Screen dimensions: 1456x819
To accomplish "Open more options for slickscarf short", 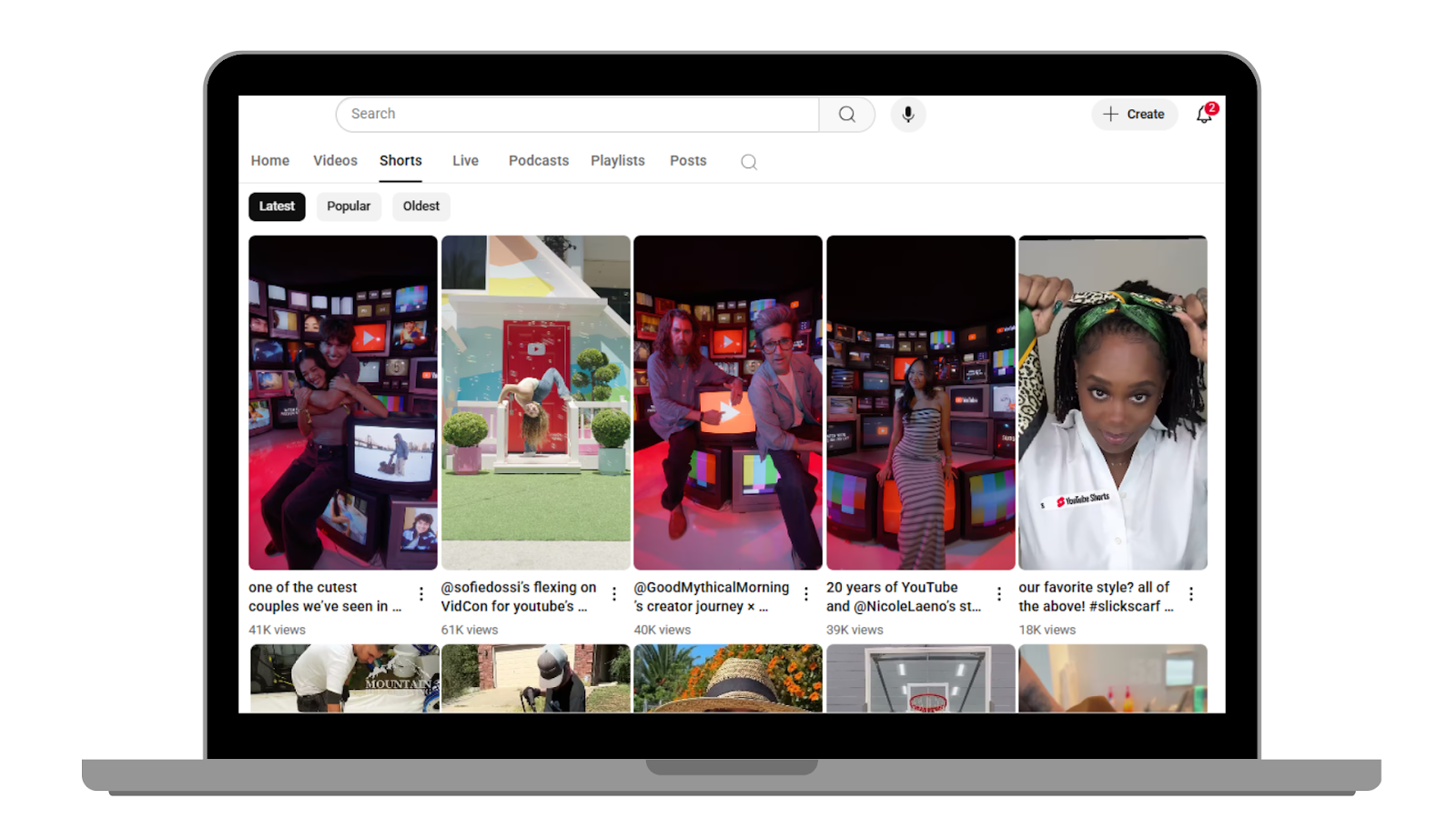I will 1191,594.
